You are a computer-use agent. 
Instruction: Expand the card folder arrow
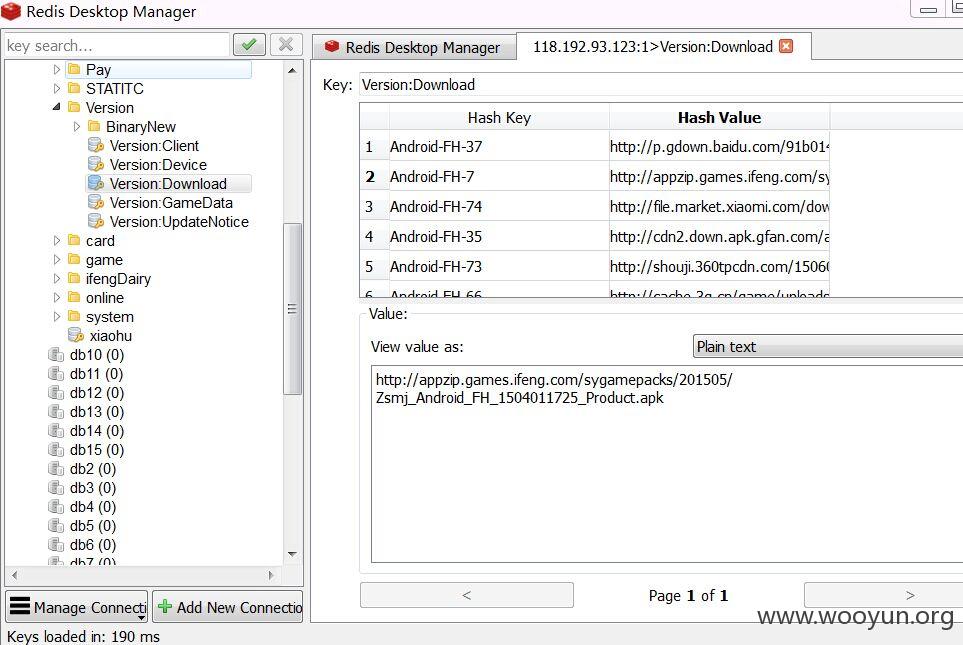pyautogui.click(x=57, y=240)
